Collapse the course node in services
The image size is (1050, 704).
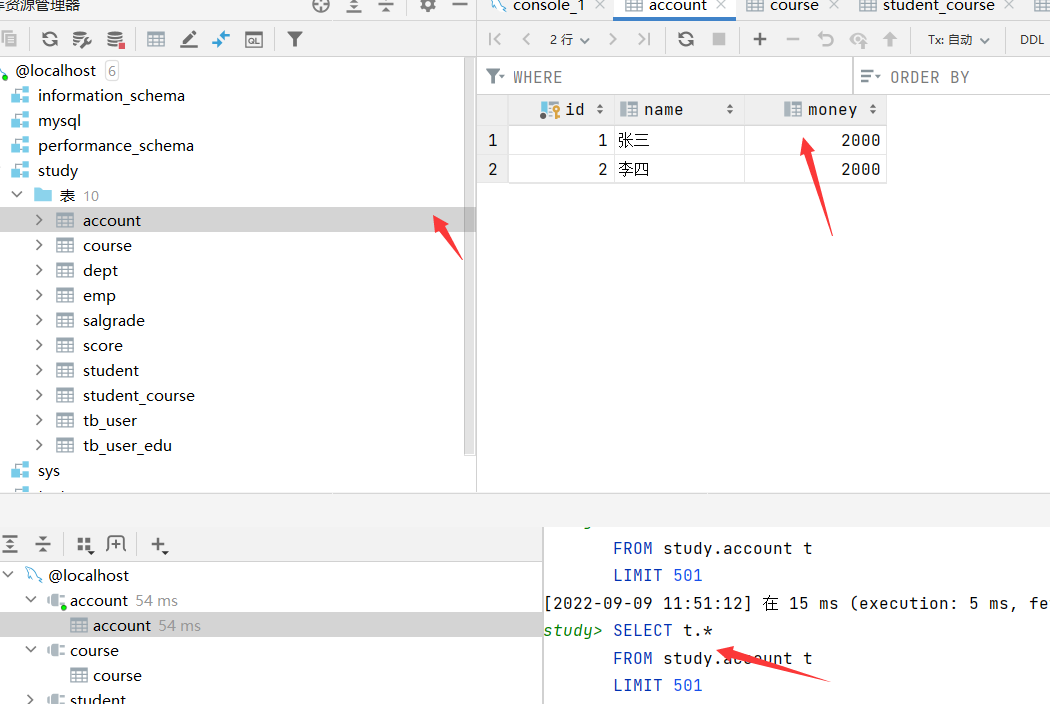(31, 650)
